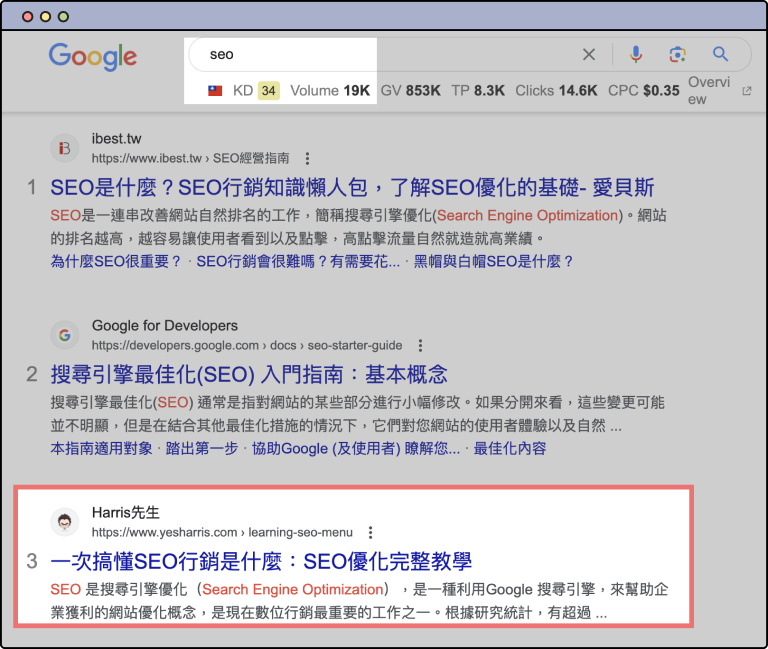The image size is (768, 649).
Task: Open sitelink 協助Google (及使用者) 瞭解您...
Action: [356, 448]
